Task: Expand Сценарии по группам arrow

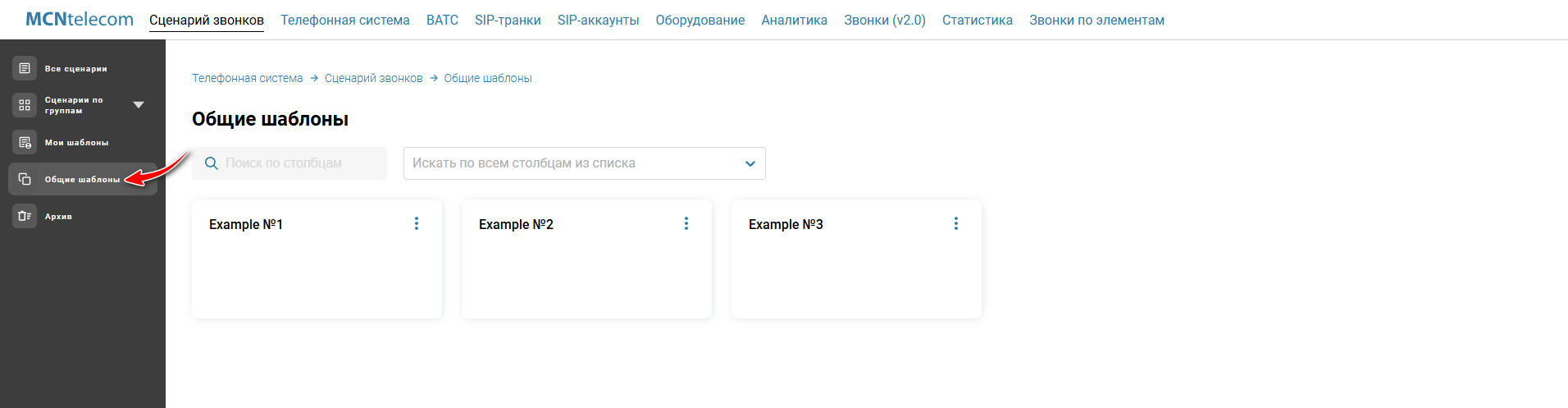Action: coord(139,105)
